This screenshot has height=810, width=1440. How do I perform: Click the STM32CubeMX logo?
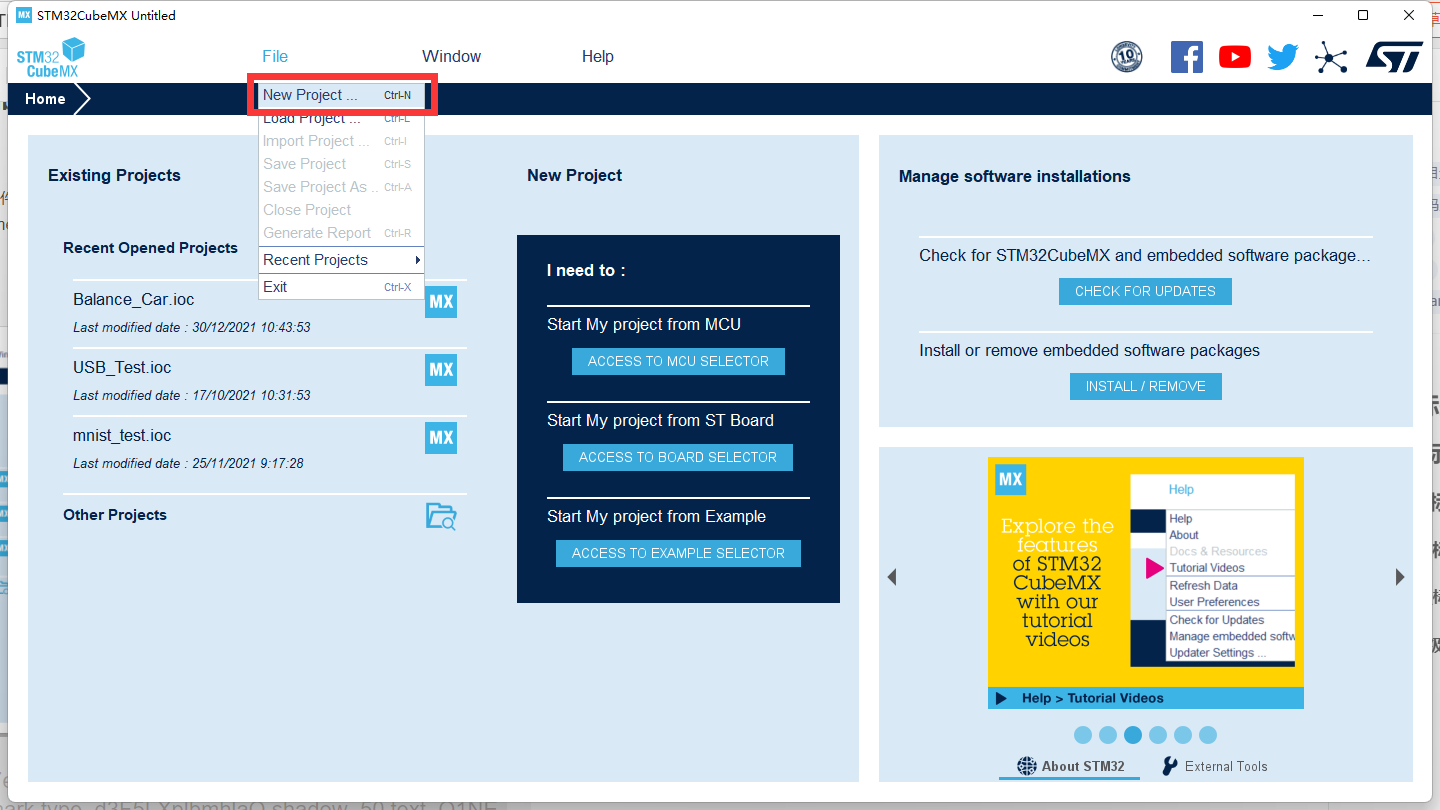(51, 58)
